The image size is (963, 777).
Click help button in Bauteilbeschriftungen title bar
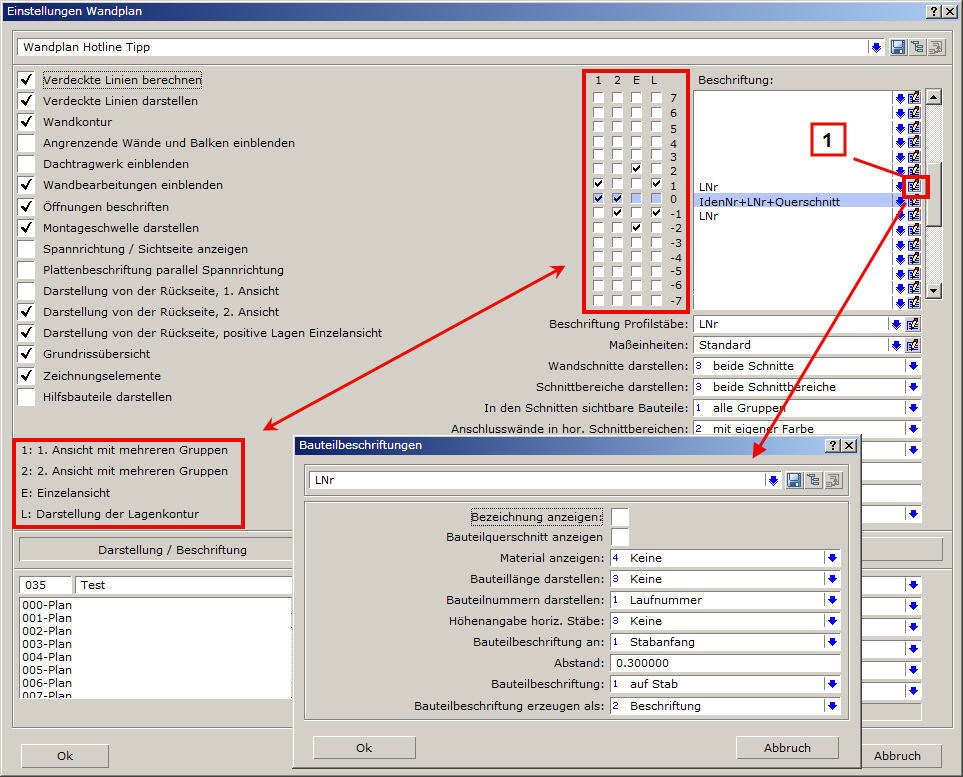(x=833, y=445)
